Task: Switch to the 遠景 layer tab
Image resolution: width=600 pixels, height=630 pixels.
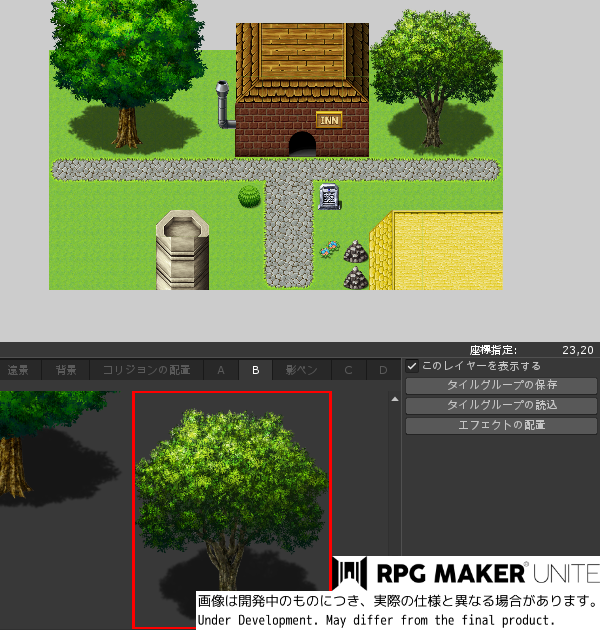Action: click(19, 370)
